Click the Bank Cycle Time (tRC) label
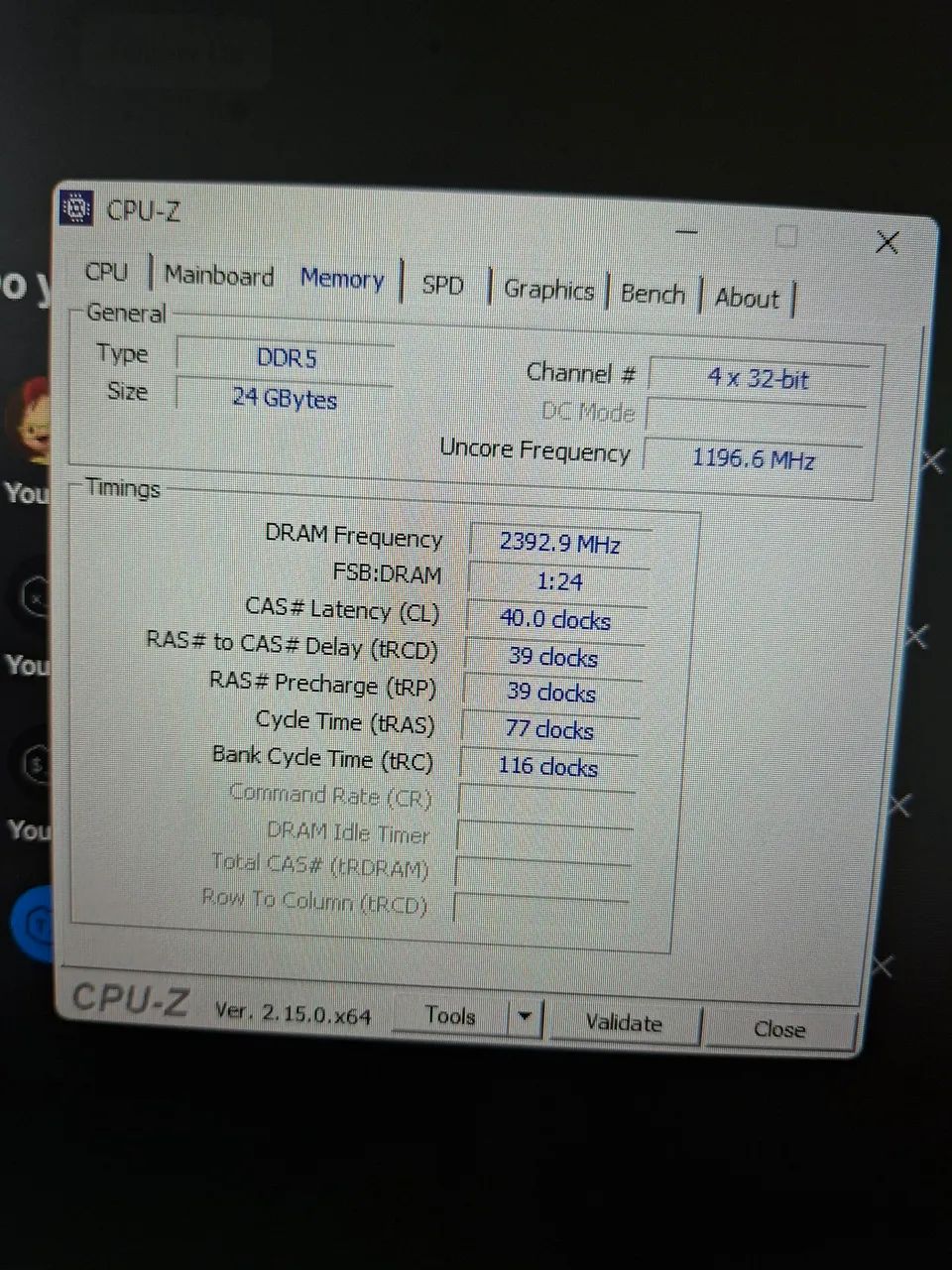Viewport: 952px width, 1270px height. click(x=322, y=757)
